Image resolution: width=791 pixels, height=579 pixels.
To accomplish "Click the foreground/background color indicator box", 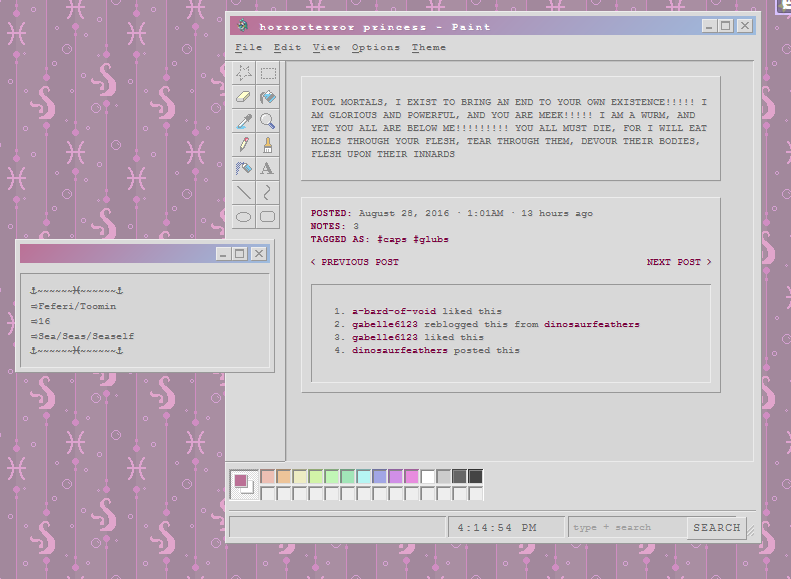I will [245, 485].
